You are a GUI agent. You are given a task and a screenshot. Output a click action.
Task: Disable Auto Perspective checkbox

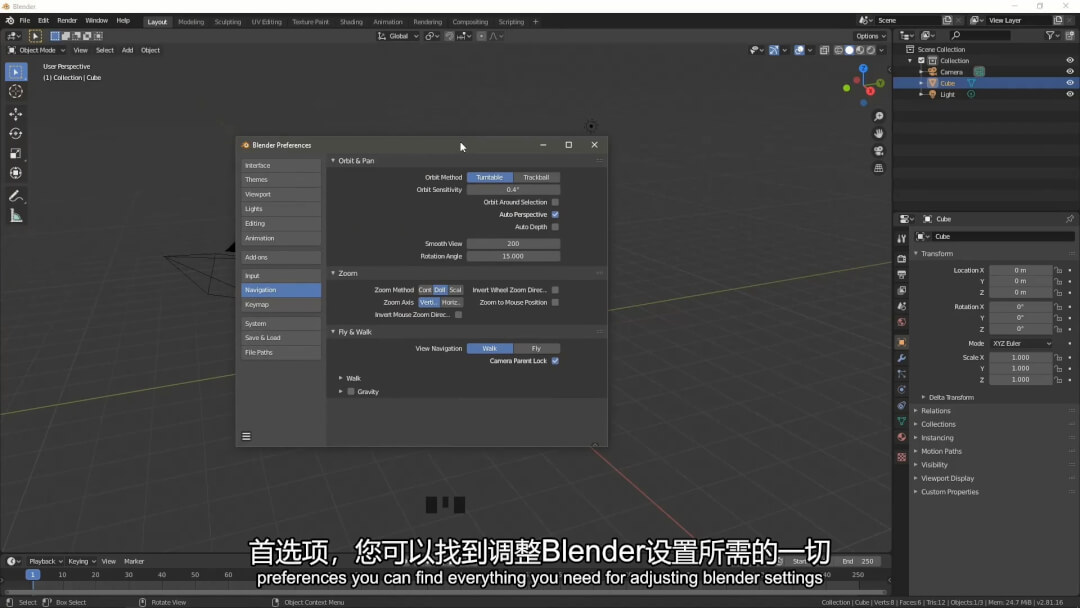tap(555, 215)
